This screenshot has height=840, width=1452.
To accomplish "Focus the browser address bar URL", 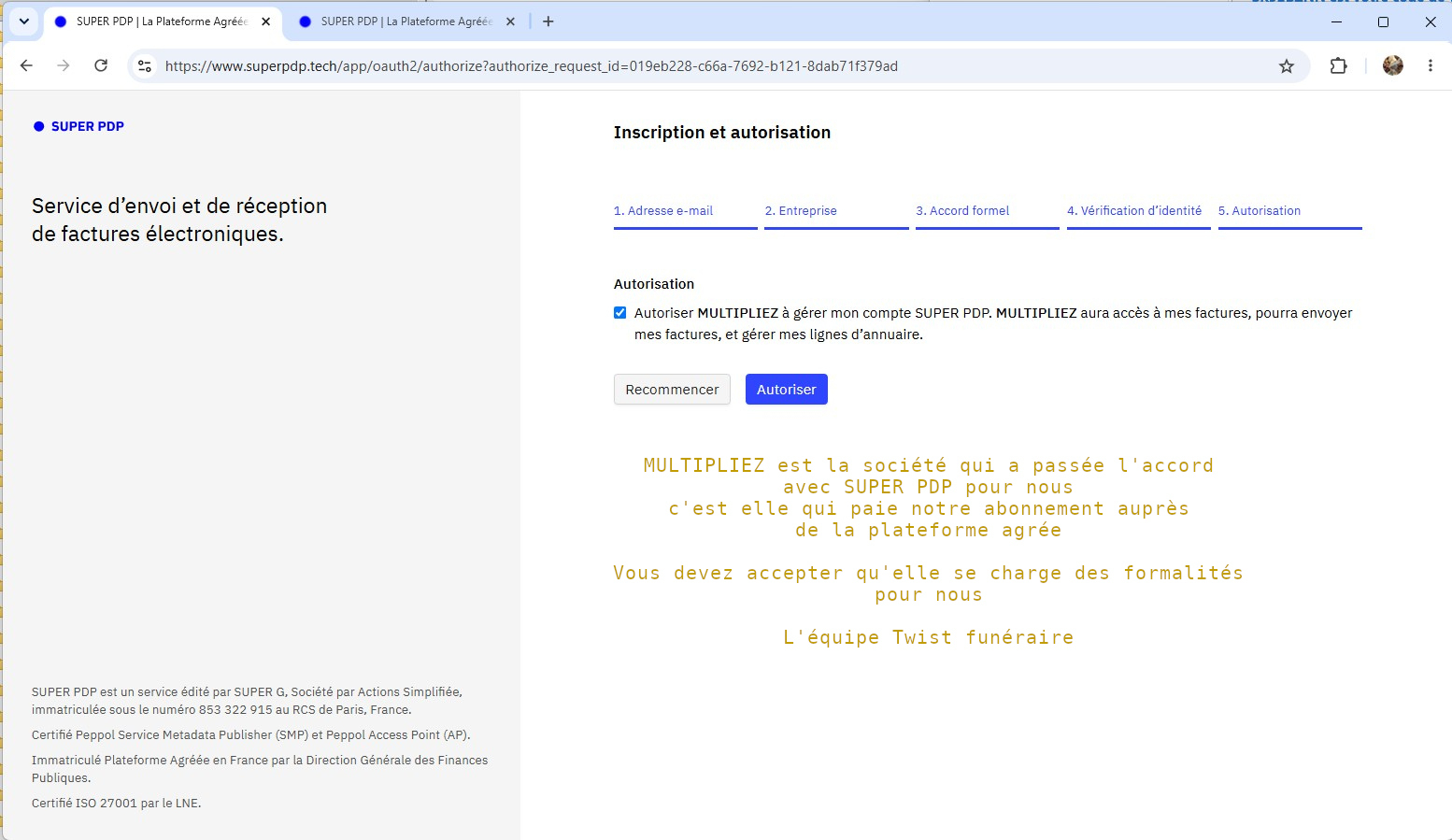I will point(531,66).
